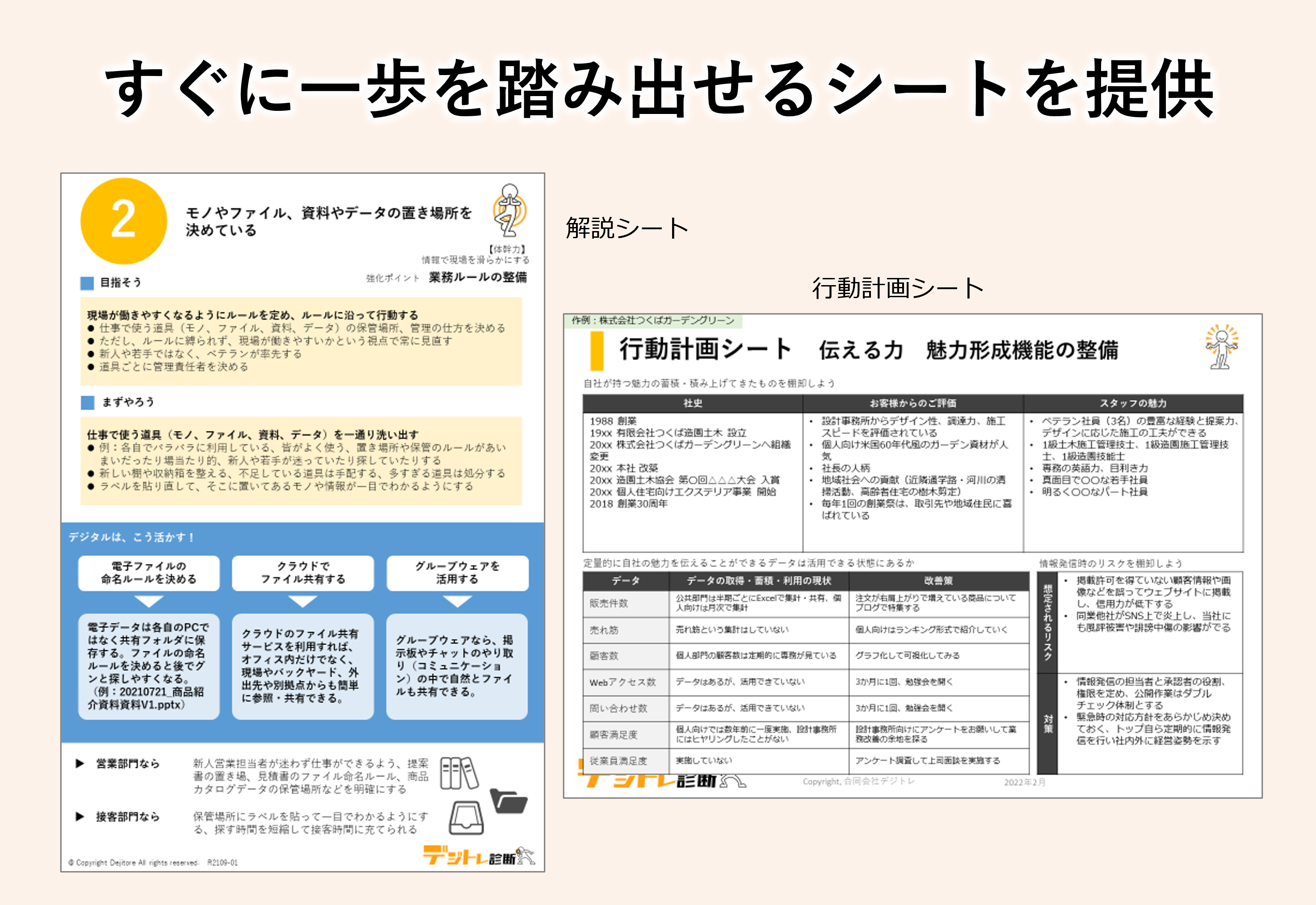Screen dimensions: 1316x905
Task: Select the グループウェアを活用する box
Action: pyautogui.click(x=457, y=572)
